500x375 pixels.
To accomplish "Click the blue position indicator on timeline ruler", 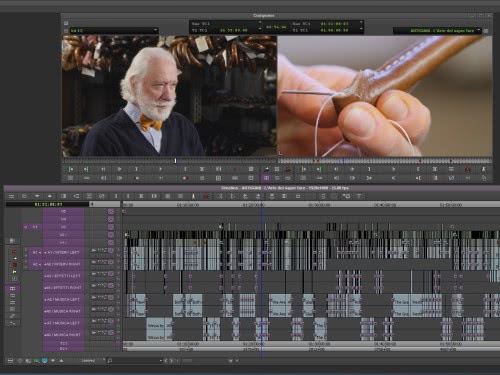I will click(262, 204).
